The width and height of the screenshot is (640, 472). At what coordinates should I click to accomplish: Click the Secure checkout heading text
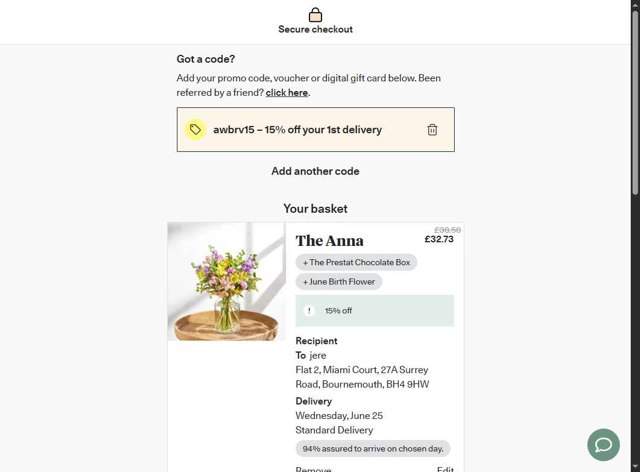click(315, 30)
